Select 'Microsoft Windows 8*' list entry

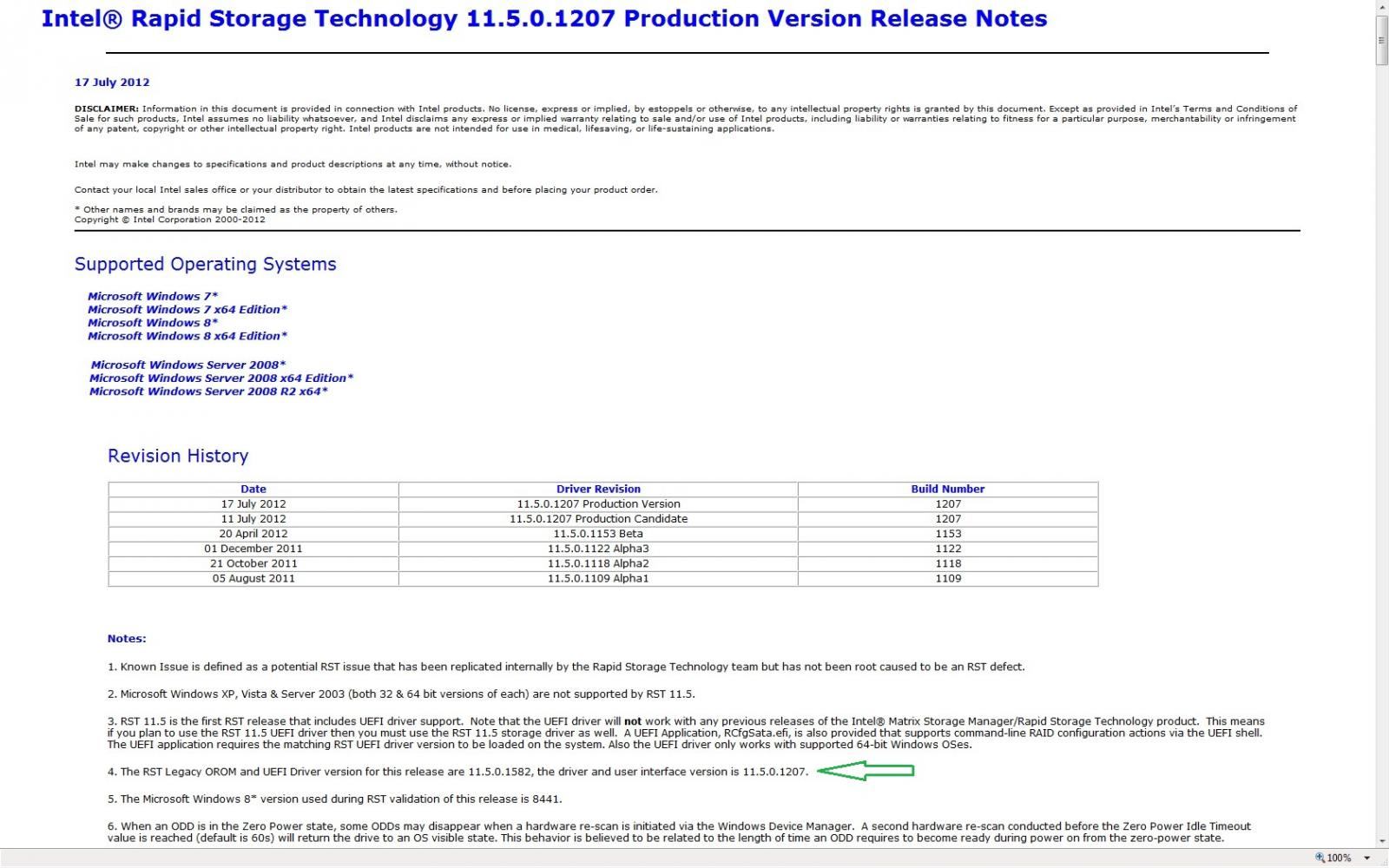153,323
